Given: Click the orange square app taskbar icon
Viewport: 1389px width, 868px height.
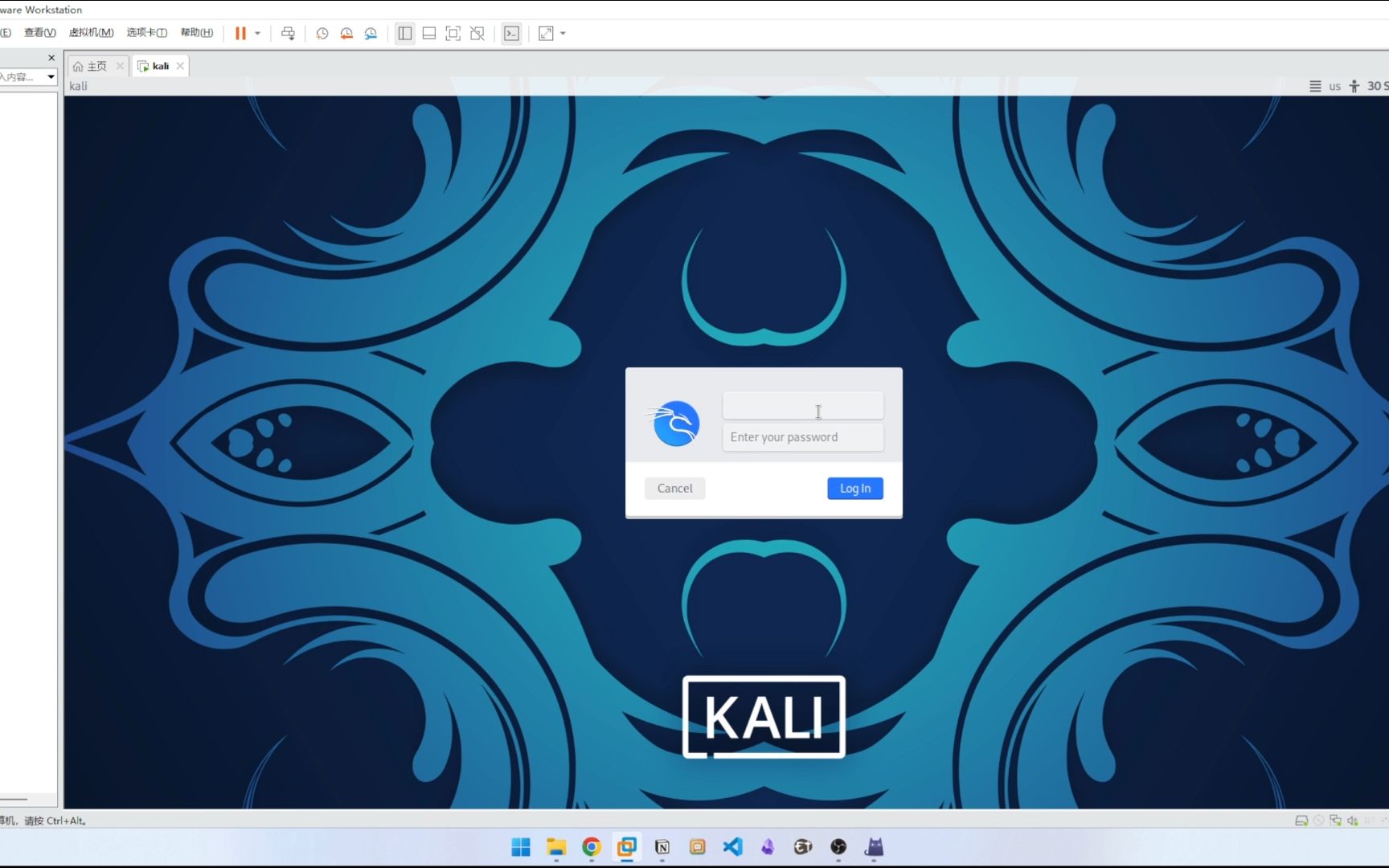Looking at the screenshot, I should click(x=698, y=847).
